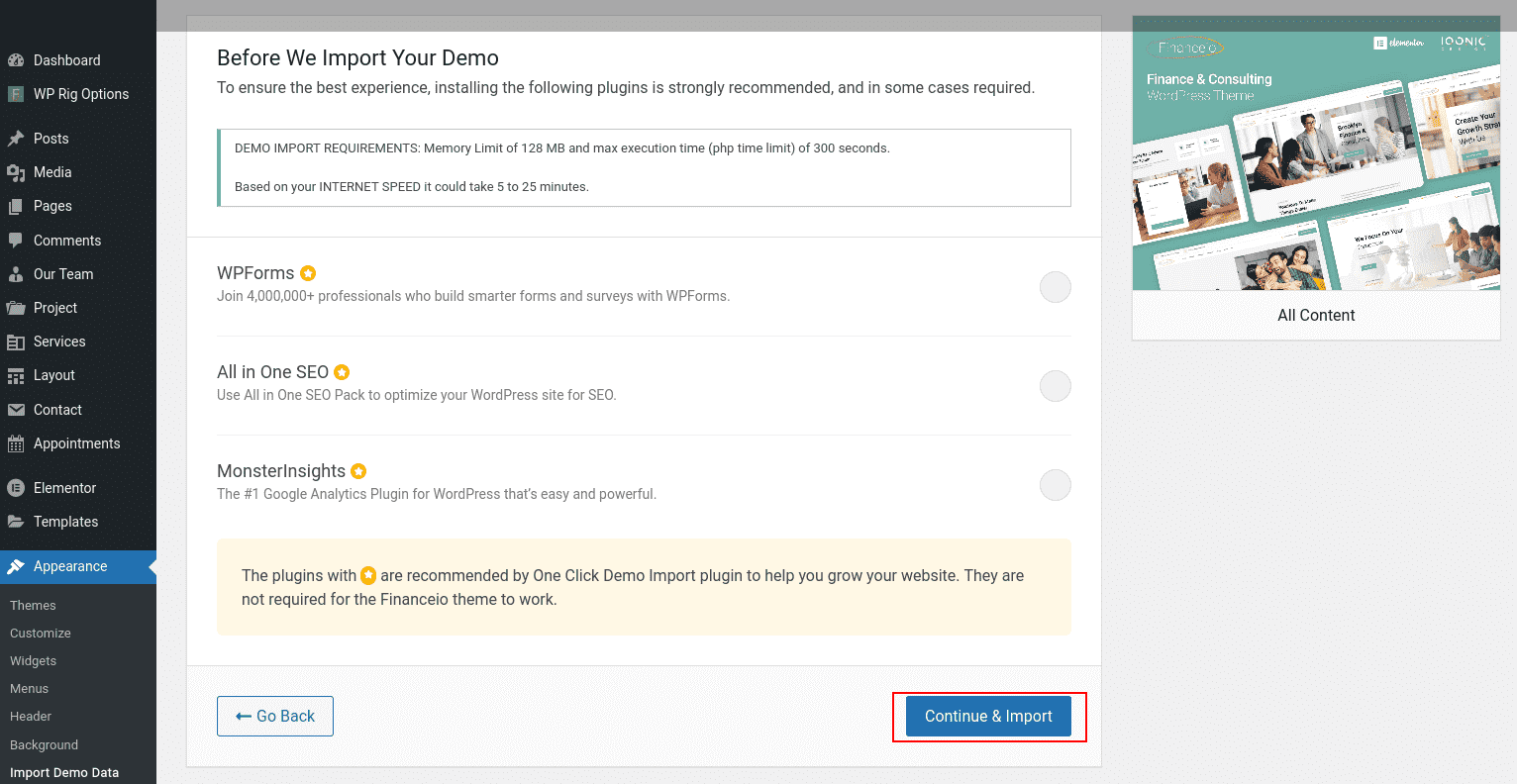Click the Services icon in sidebar
Viewport: 1517px width, 784px height.
pos(16,342)
